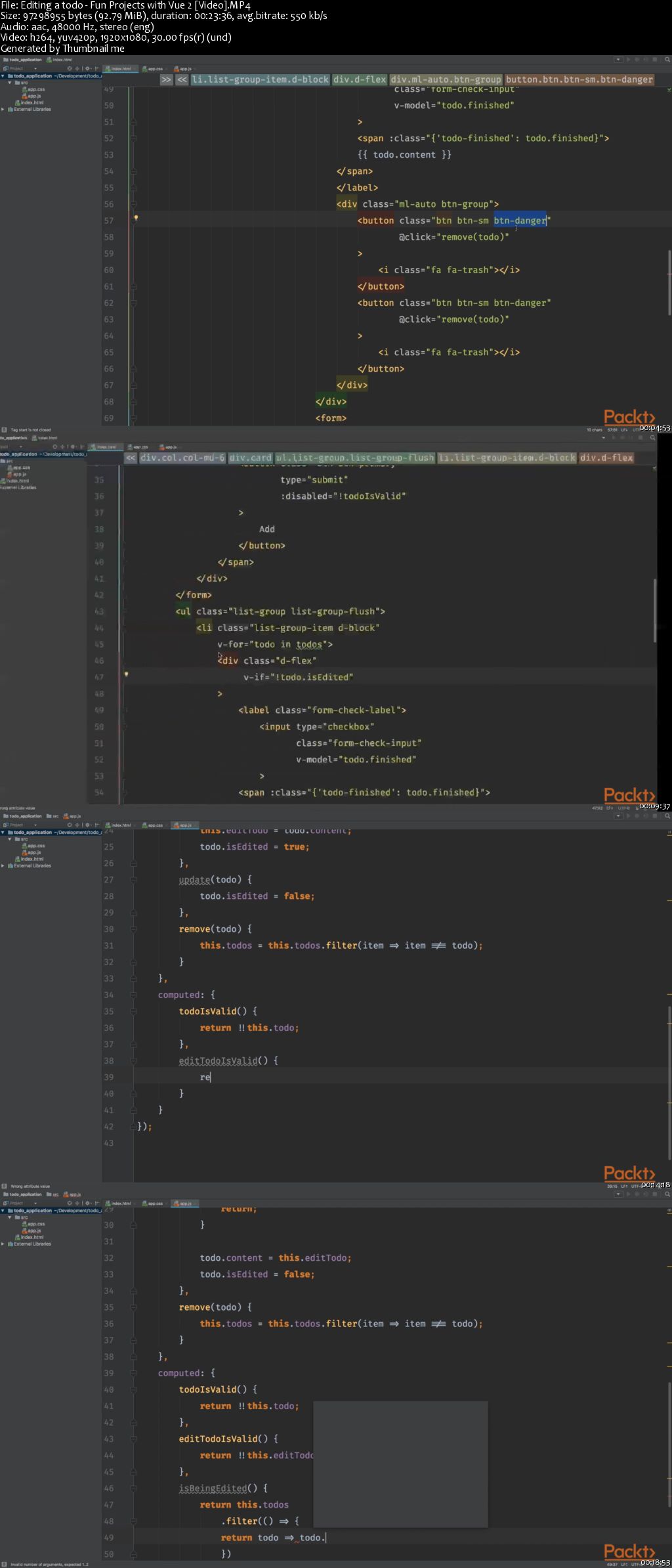Toggle the fold marker on line 61

click(x=133, y=286)
